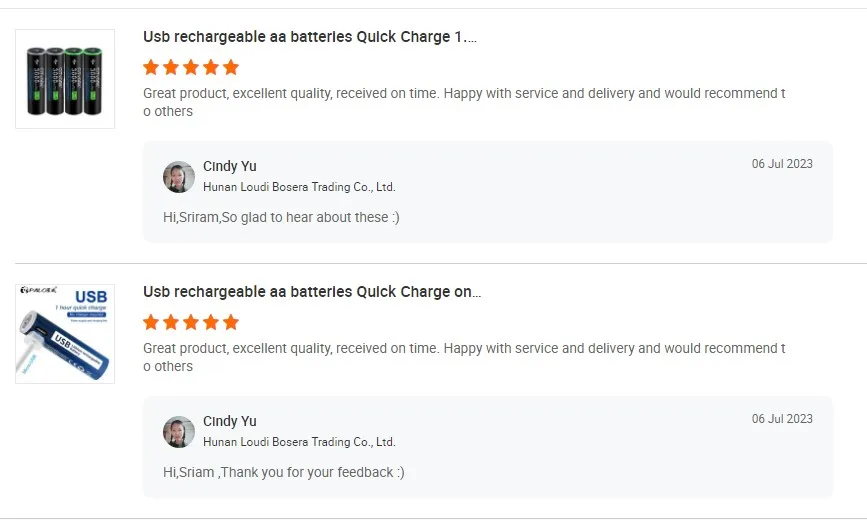
Task: Click the Hunan Loudi Bosera company name in second reply
Action: click(299, 442)
